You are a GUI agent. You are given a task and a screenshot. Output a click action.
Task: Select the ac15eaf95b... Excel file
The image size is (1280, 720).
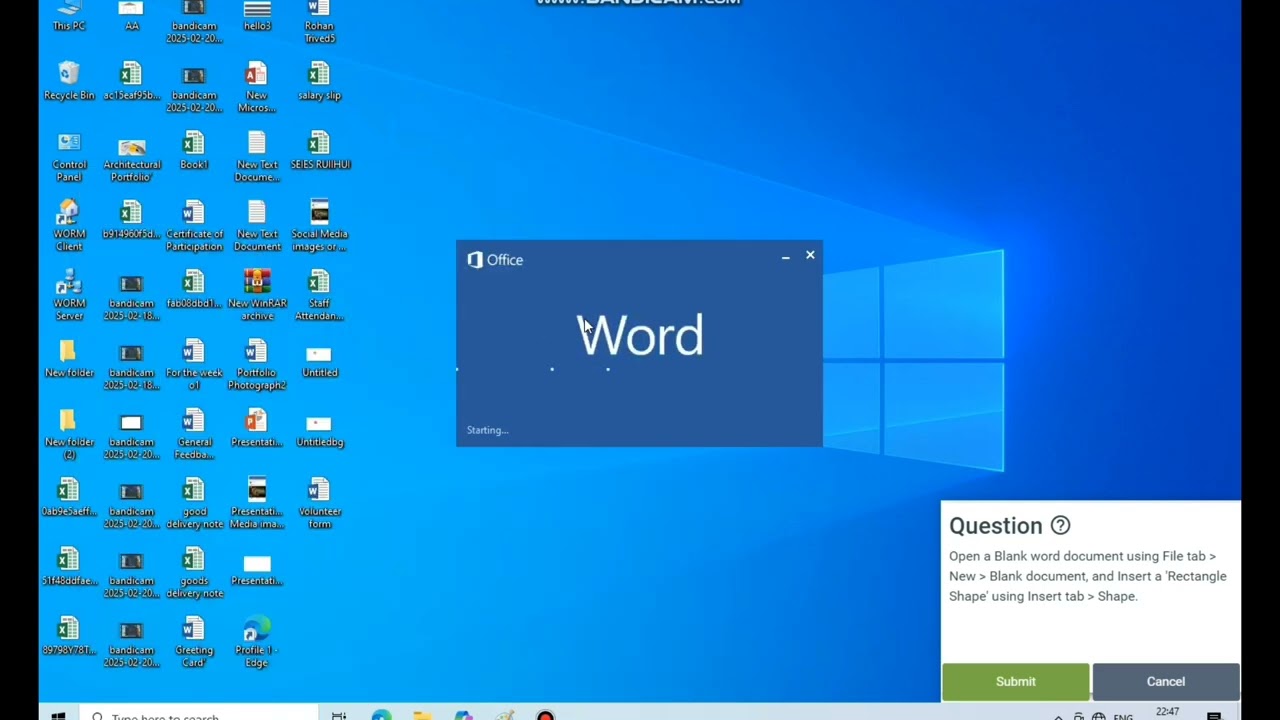pos(131,81)
